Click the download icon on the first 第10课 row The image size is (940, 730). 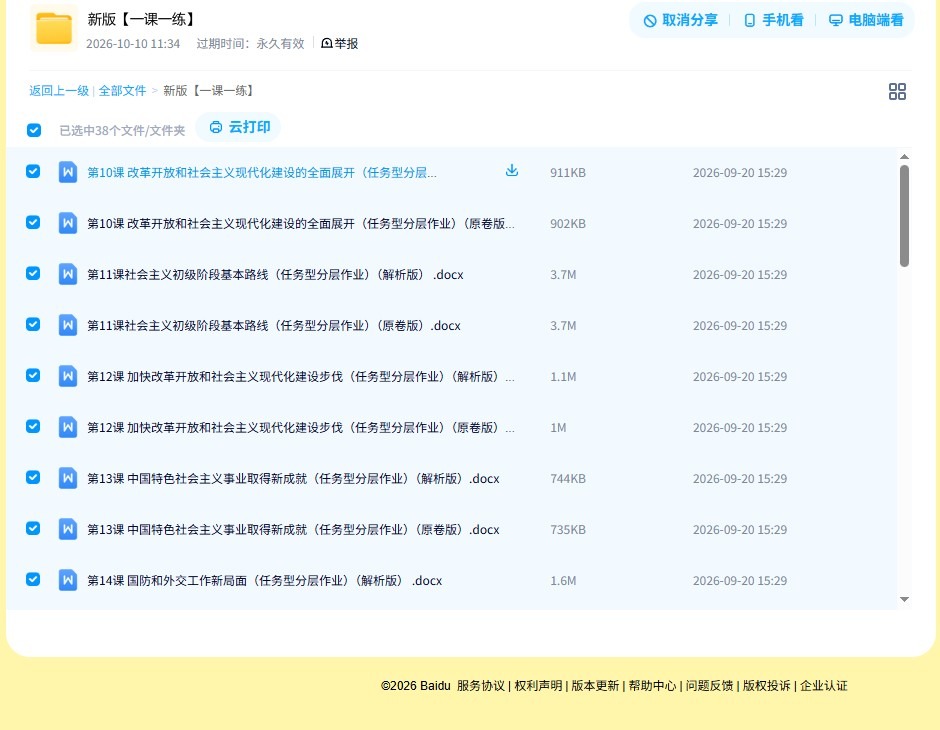[x=511, y=170]
